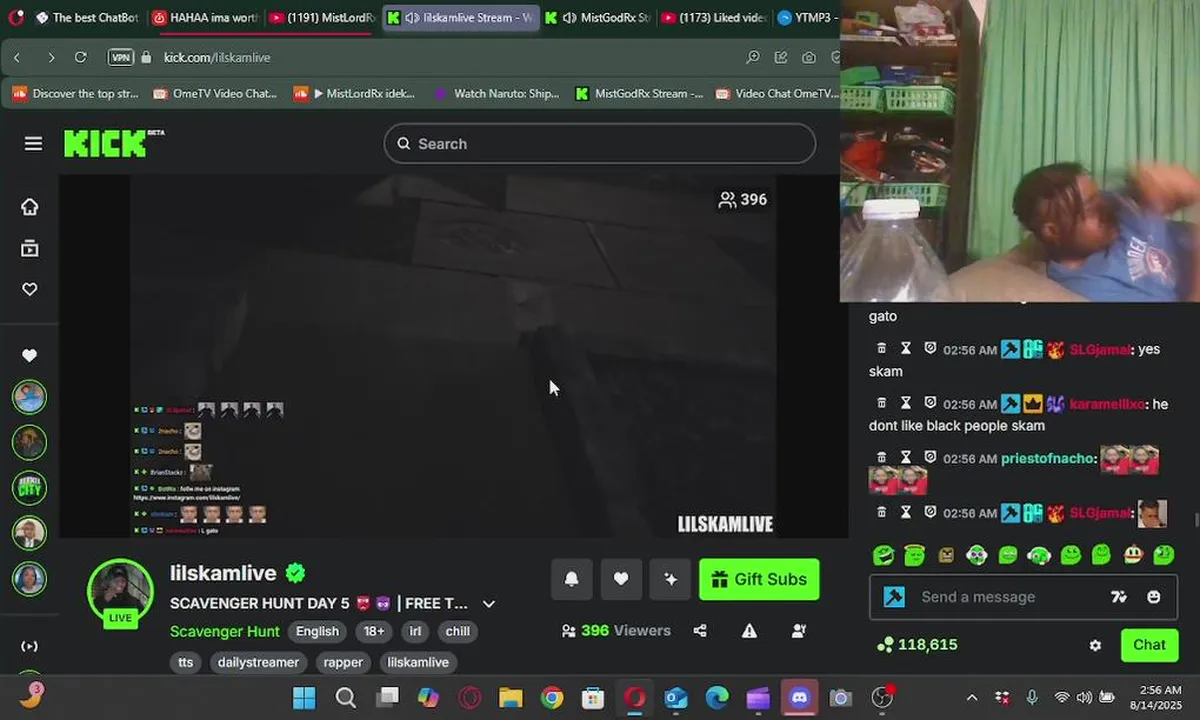Switch to 'HAHAA ima worth' browser tab

tap(206, 17)
